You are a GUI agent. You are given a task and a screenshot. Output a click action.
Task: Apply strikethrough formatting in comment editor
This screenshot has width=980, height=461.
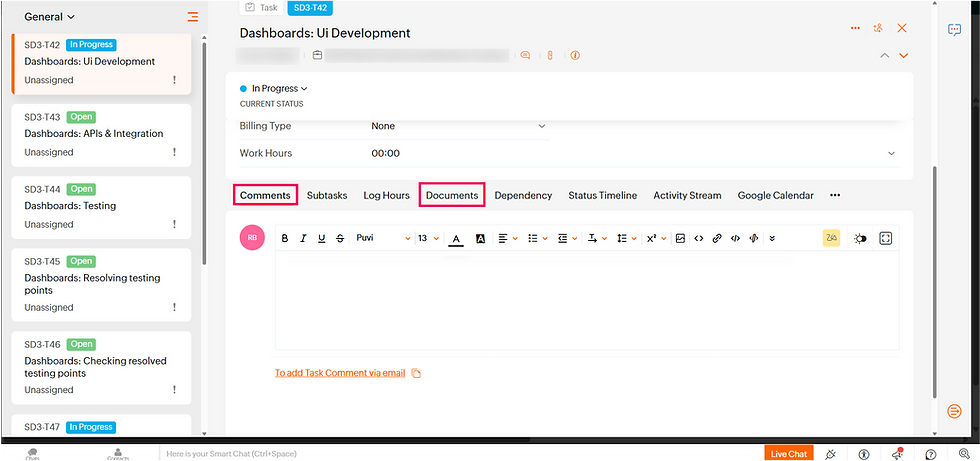tap(340, 238)
